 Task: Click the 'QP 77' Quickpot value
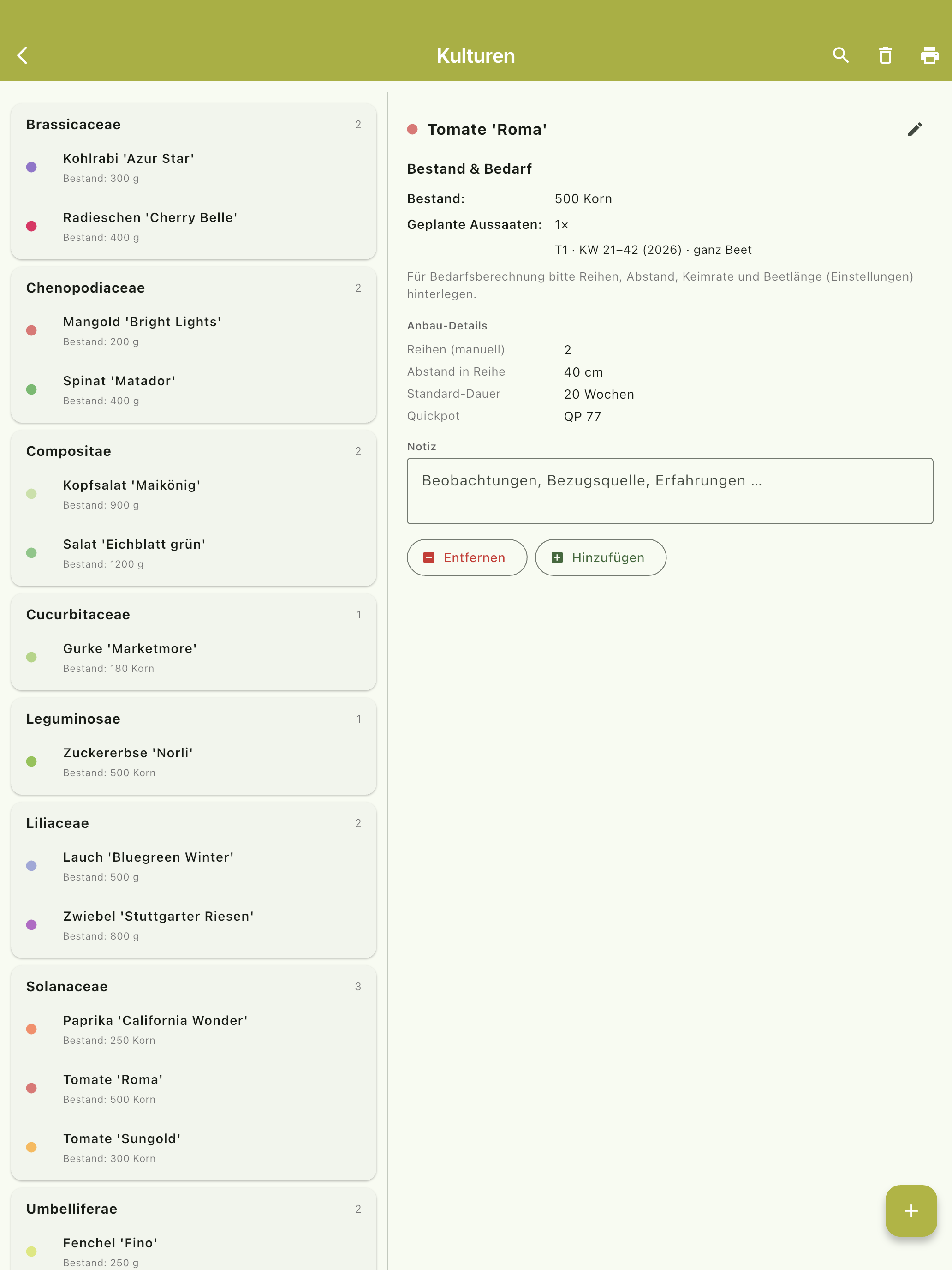pyautogui.click(x=583, y=416)
